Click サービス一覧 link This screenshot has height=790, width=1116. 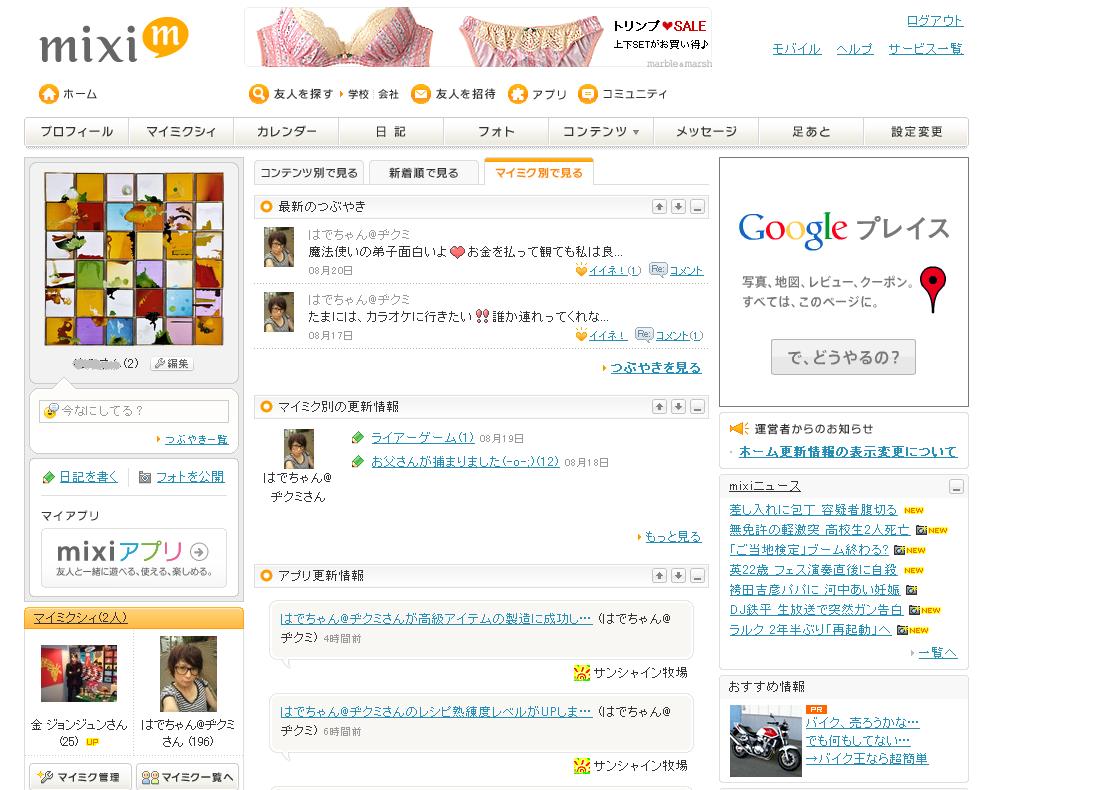(x=925, y=49)
